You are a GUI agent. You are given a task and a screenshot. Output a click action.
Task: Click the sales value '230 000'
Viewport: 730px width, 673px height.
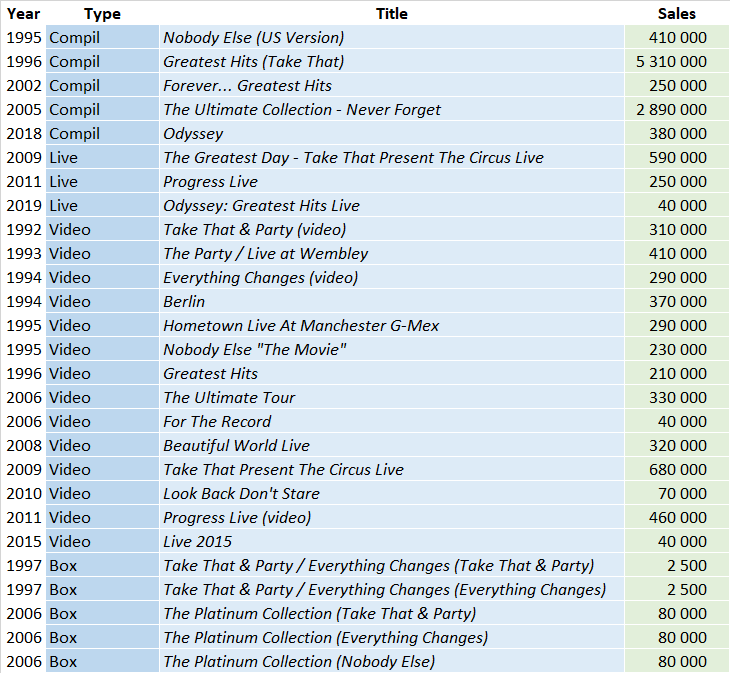tap(678, 350)
